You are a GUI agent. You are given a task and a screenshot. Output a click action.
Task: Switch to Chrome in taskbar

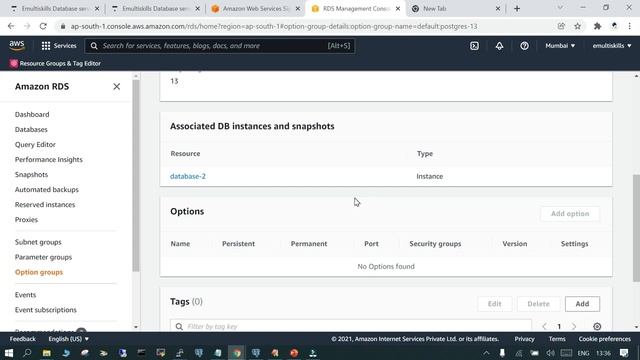click(x=237, y=353)
